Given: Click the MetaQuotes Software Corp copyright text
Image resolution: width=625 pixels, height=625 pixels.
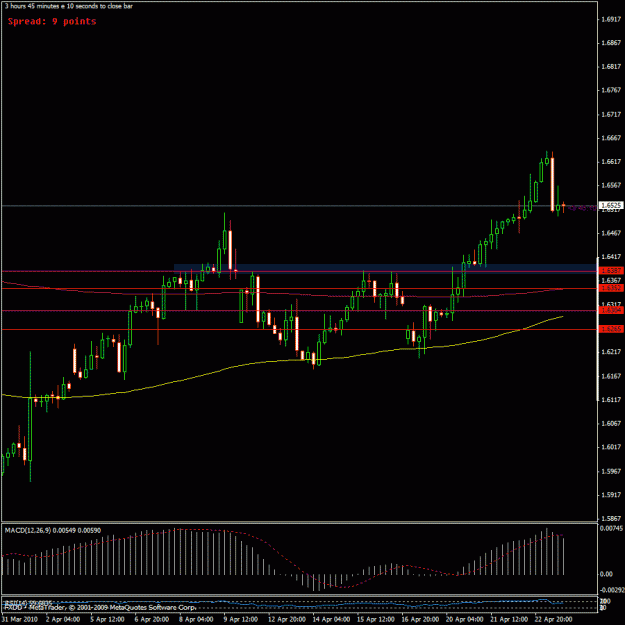Looking at the screenshot, I should [100, 608].
